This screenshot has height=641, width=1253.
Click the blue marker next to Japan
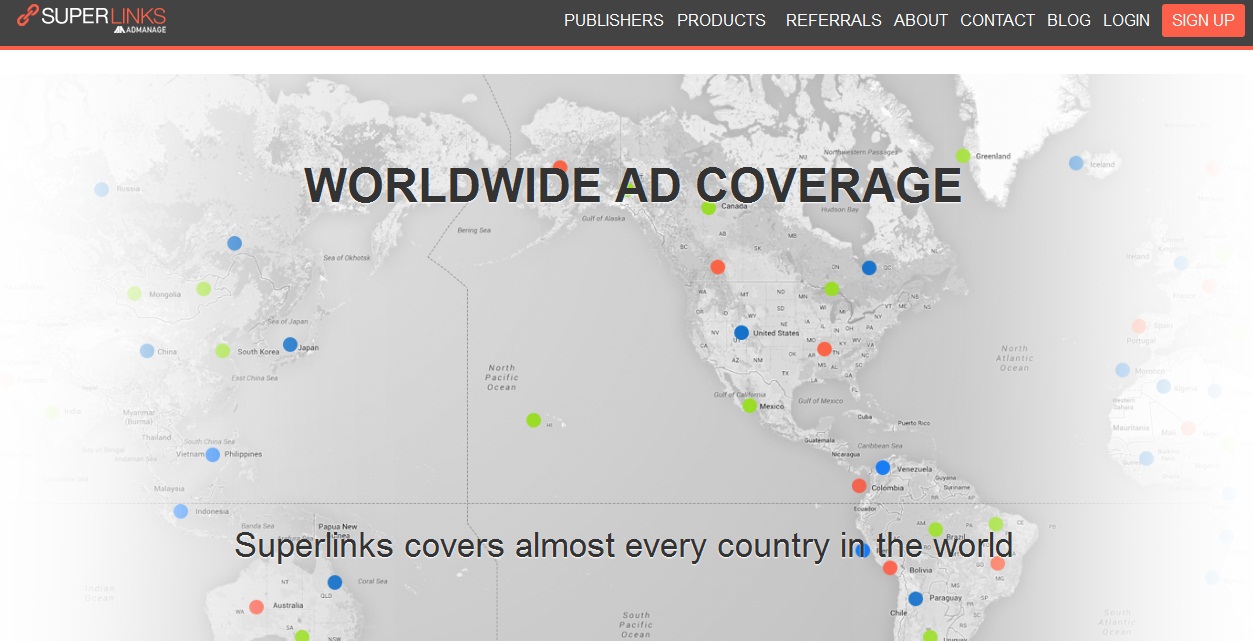(290, 344)
